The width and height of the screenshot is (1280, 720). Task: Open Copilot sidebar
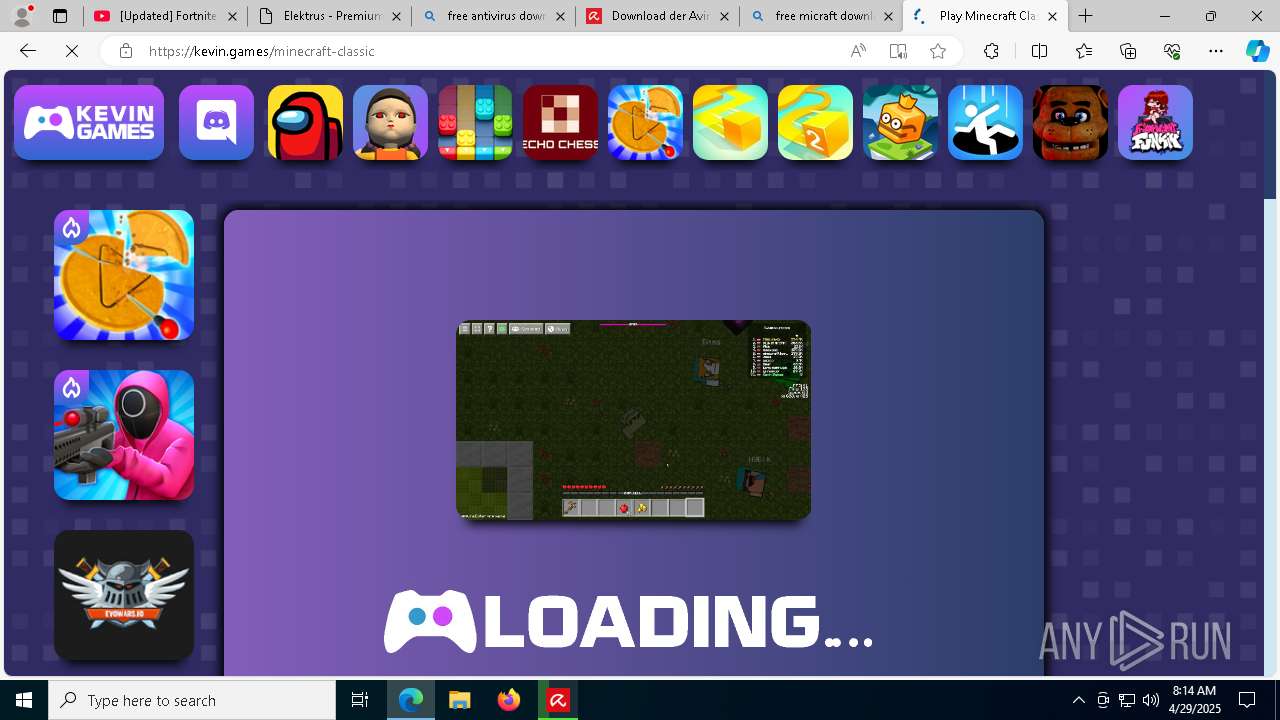point(1257,51)
